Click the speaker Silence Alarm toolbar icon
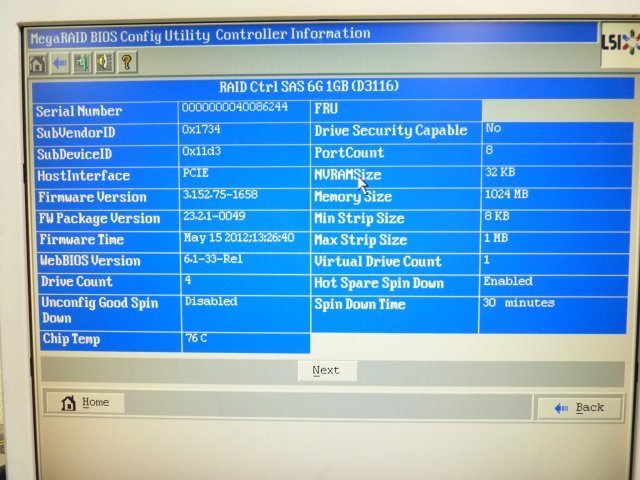The height and width of the screenshot is (480, 640). pos(104,62)
